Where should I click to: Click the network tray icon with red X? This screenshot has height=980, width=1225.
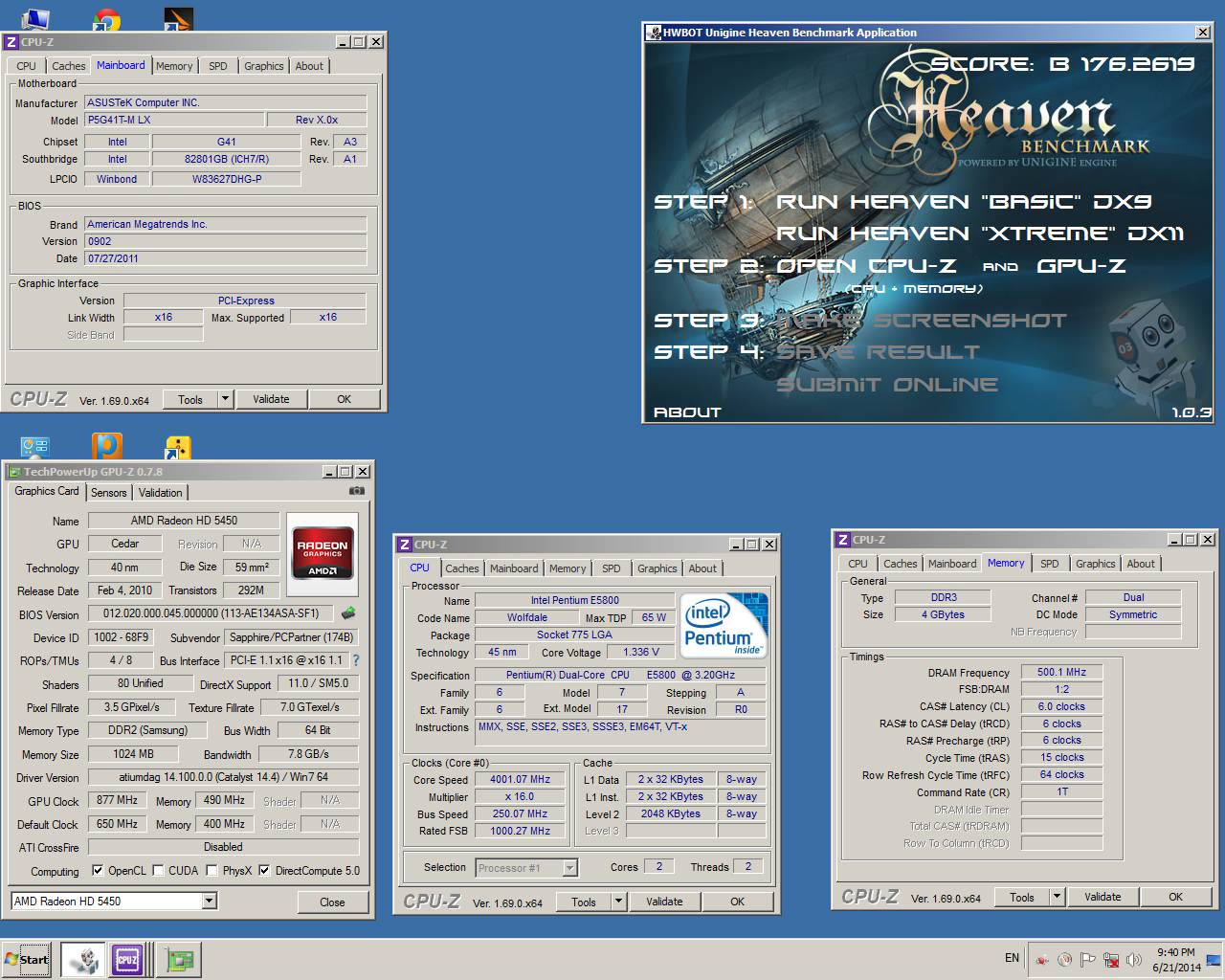(1111, 959)
